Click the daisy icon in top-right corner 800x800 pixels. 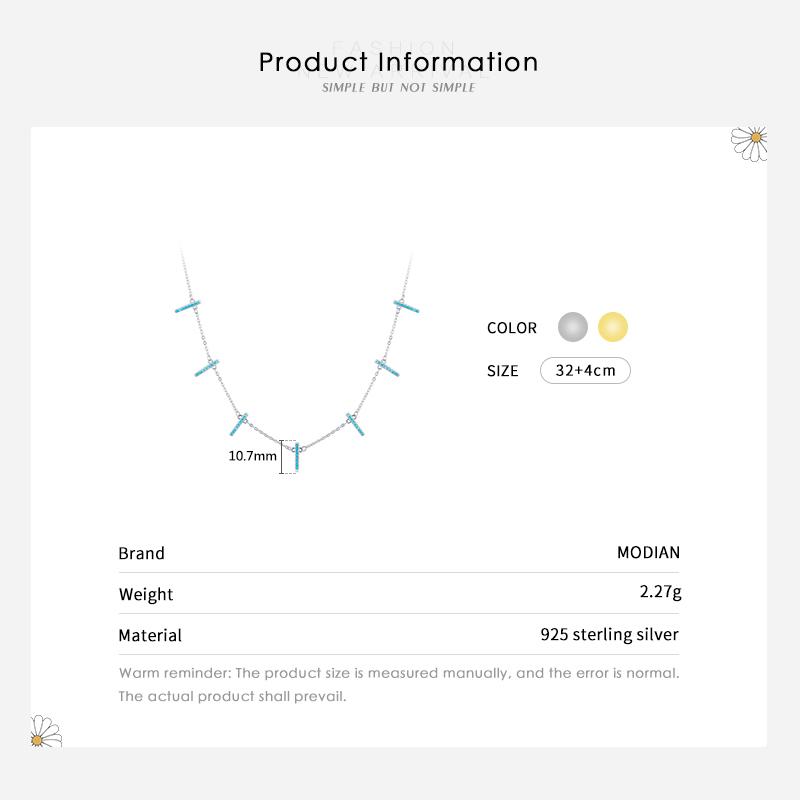point(750,142)
